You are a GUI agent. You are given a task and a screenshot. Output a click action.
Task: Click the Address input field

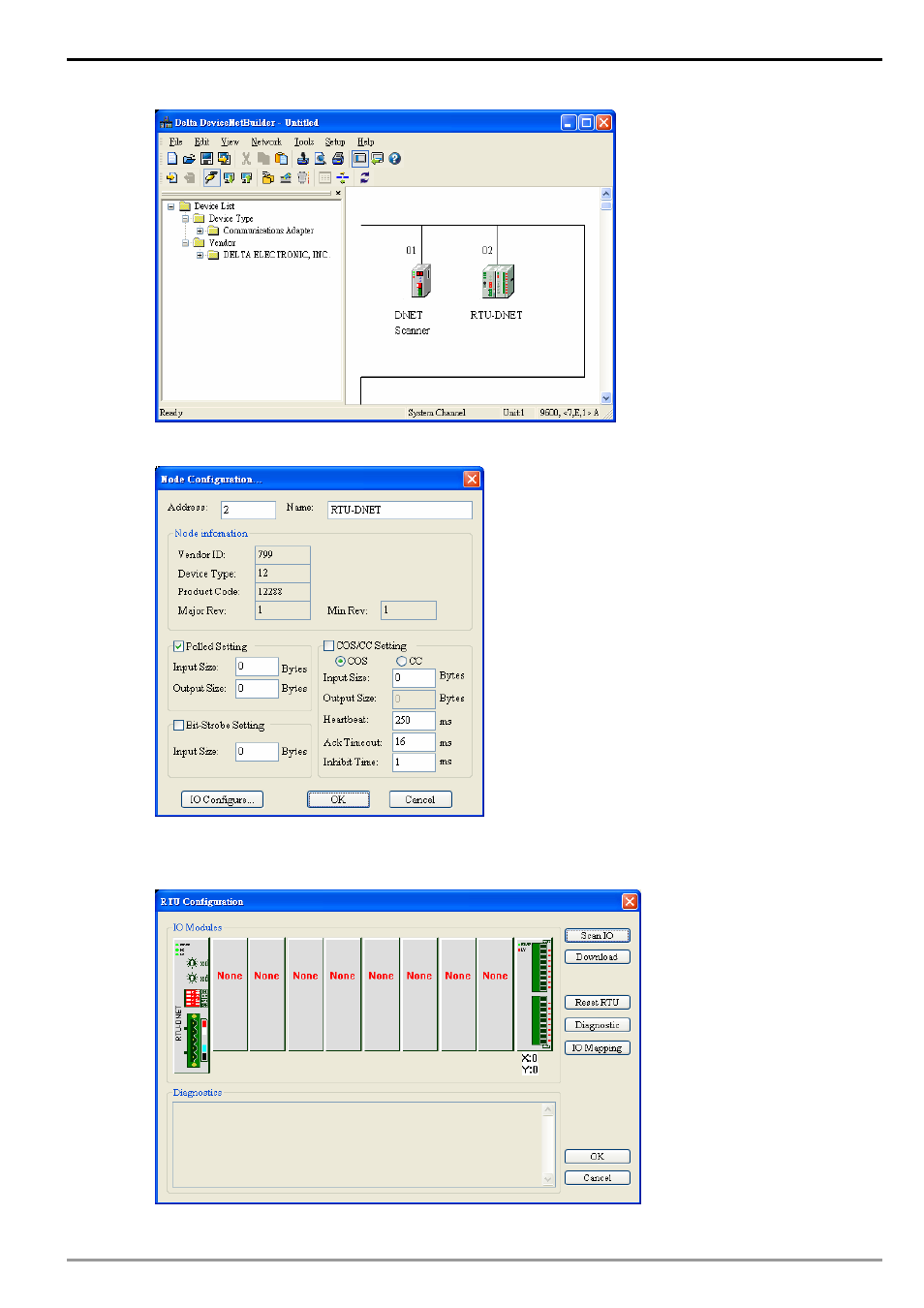[x=248, y=510]
